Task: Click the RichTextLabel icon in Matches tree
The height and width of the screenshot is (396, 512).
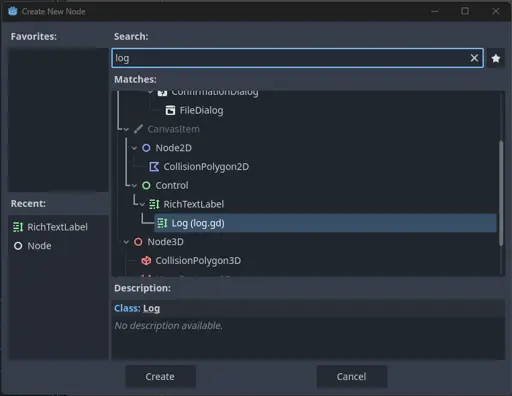Action: 154,204
